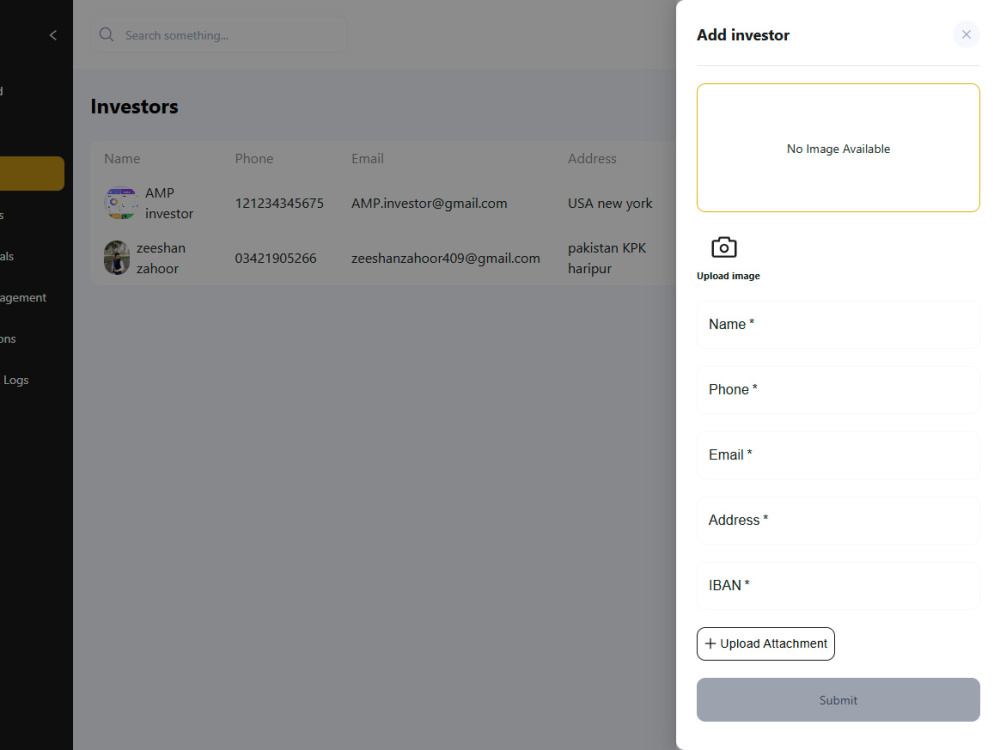Screen dimensions: 1000x750
Task: Focus the Phone input field
Action: pos(838,390)
